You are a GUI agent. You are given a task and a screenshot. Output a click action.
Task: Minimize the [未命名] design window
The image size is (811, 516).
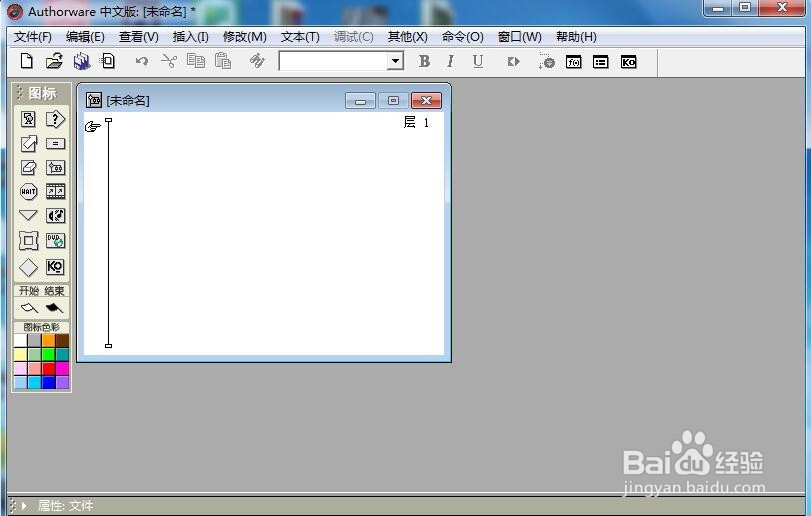pos(360,100)
